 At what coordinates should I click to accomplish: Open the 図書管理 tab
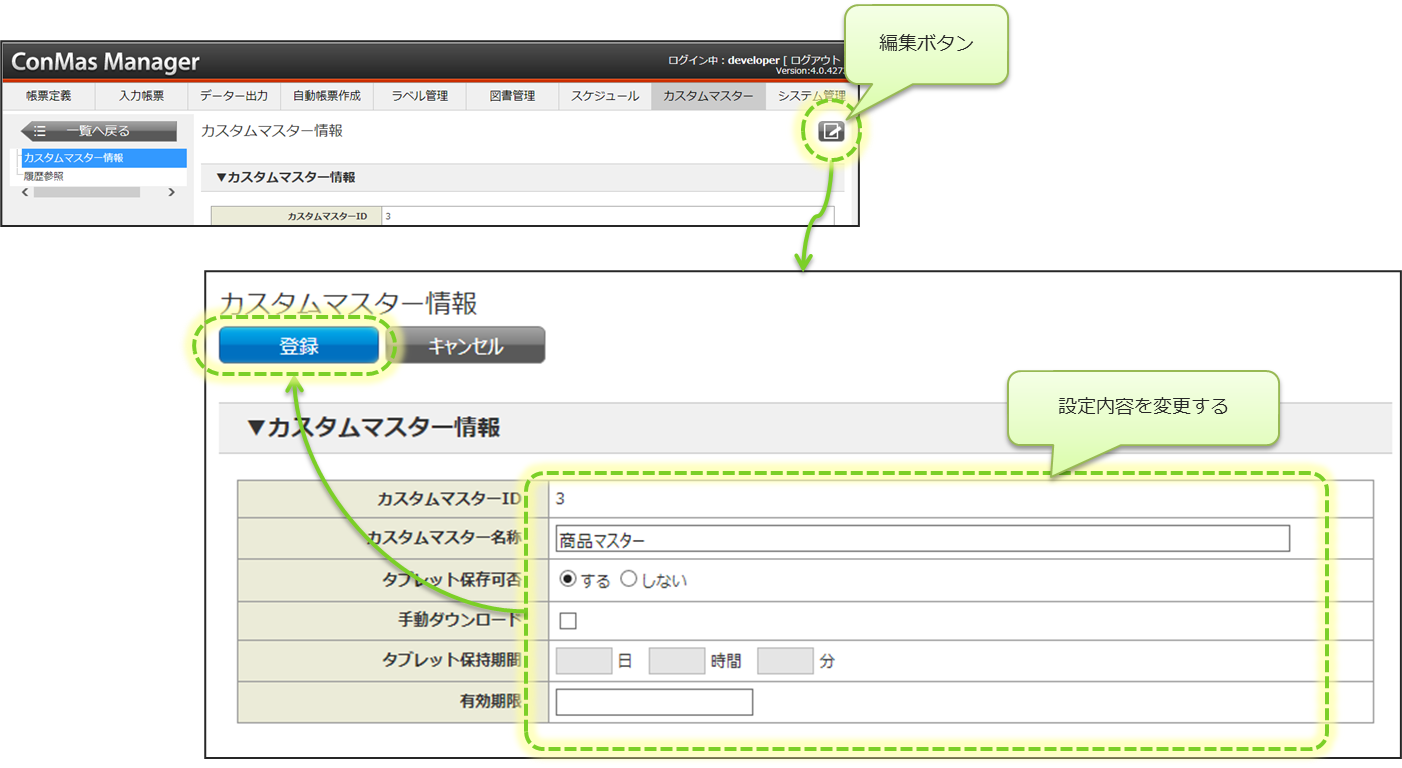coord(512,96)
